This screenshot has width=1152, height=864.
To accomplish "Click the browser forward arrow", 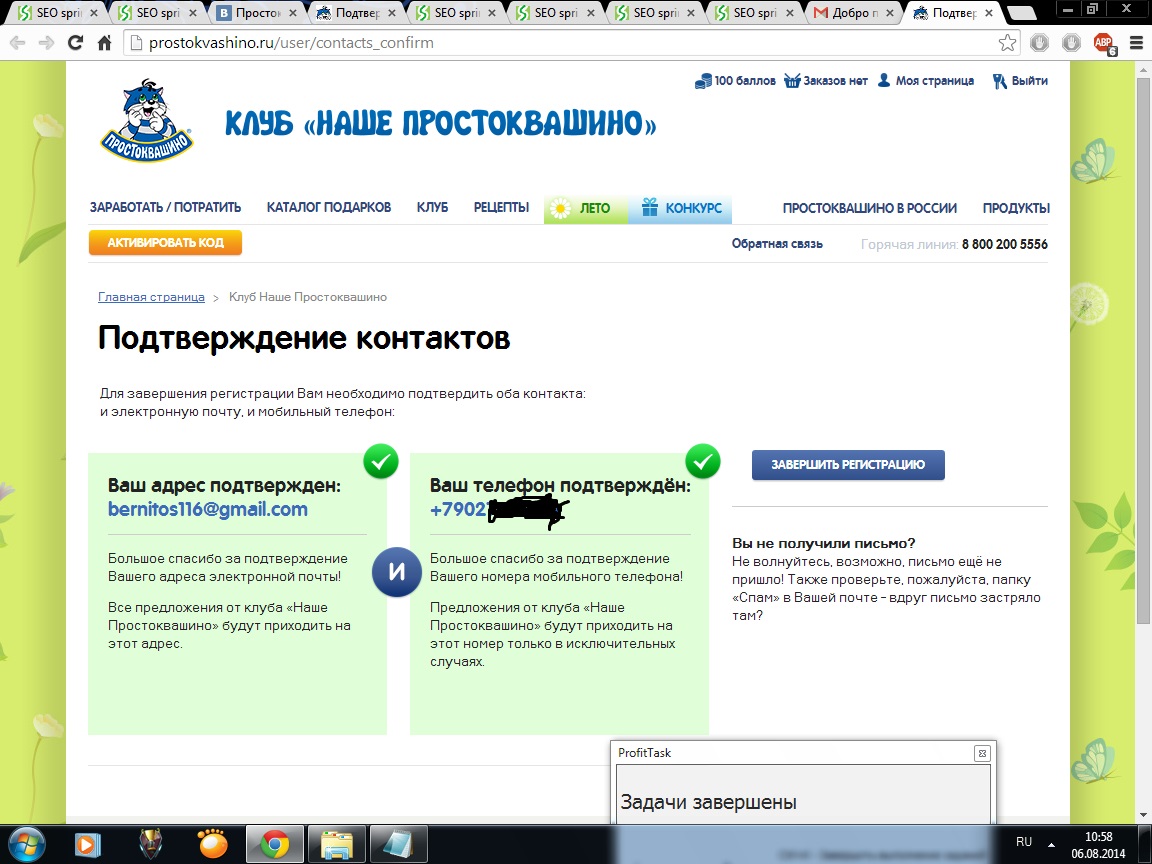I will 46,43.
